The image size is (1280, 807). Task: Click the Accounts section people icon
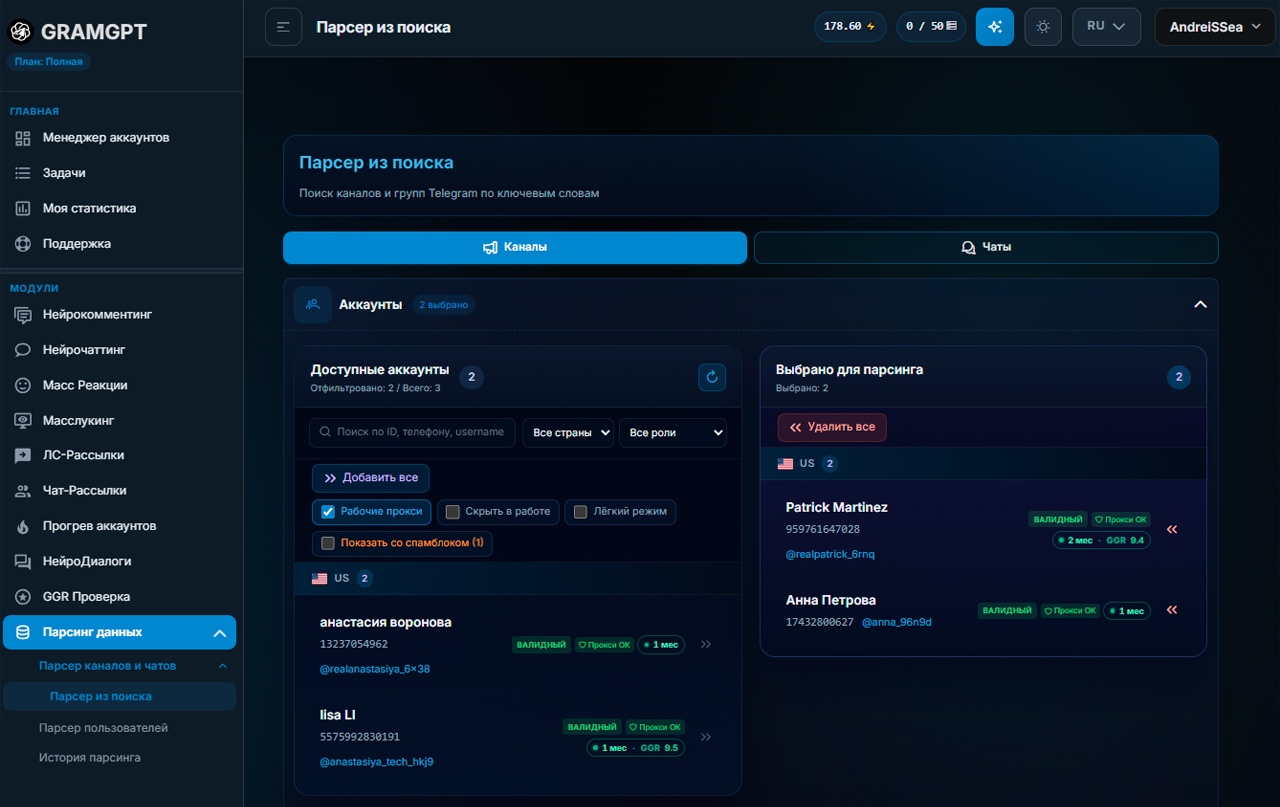313,304
